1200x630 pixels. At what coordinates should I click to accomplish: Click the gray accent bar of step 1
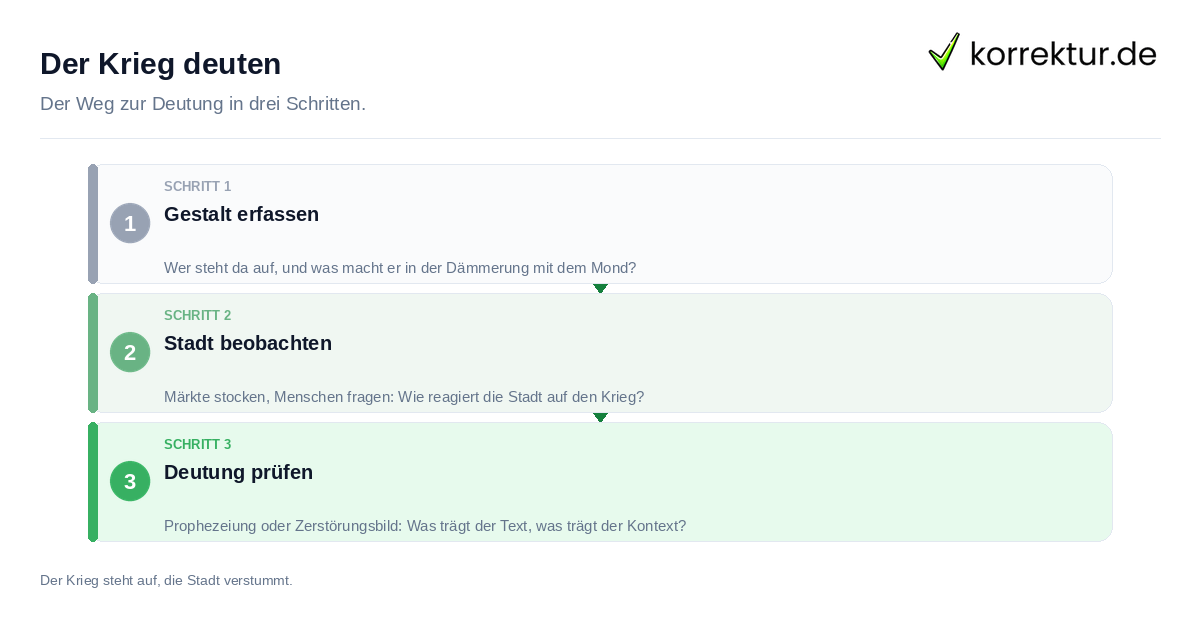click(x=93, y=224)
